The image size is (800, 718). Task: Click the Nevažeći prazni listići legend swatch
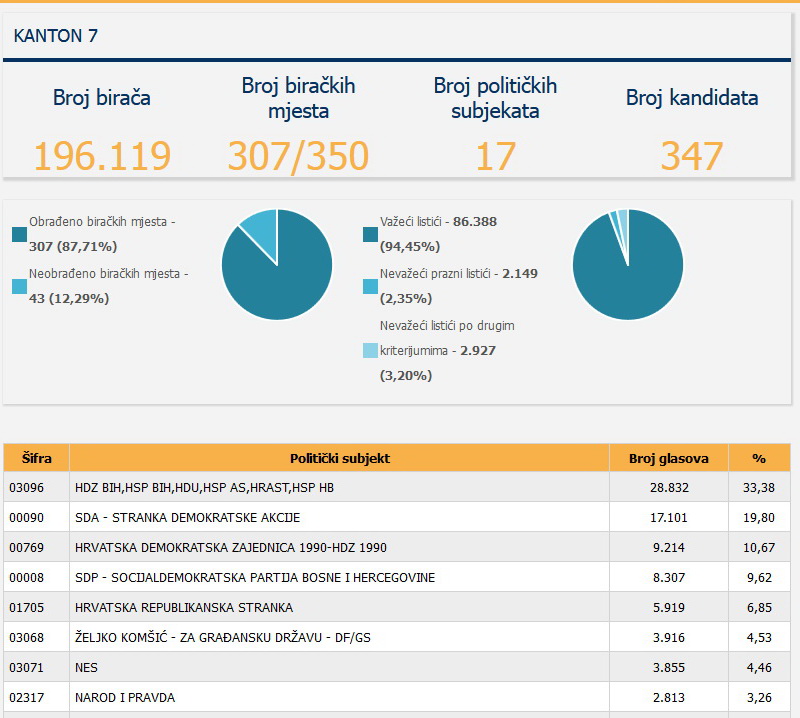370,286
